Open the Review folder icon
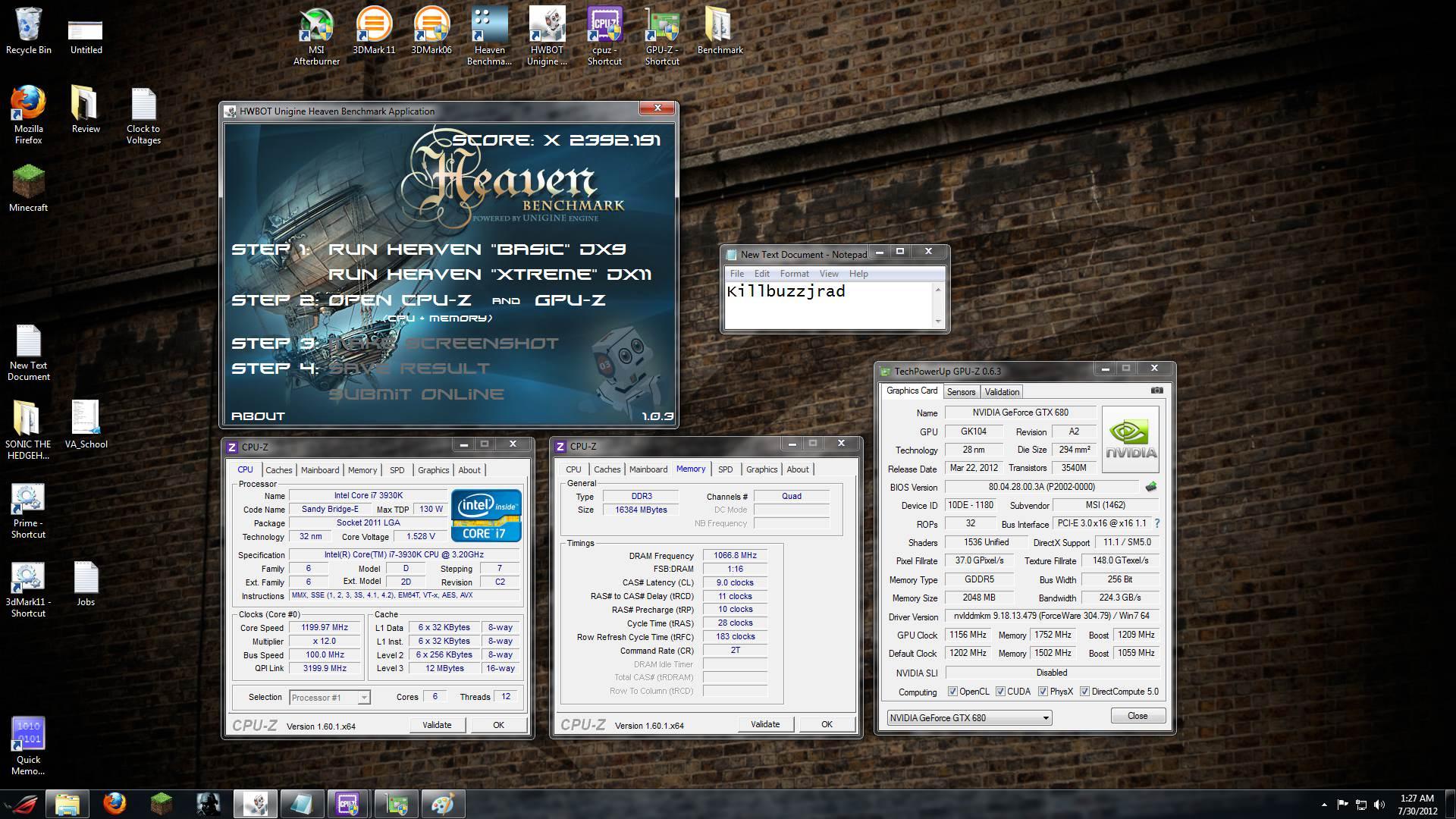This screenshot has height=819, width=1456. pos(86,110)
